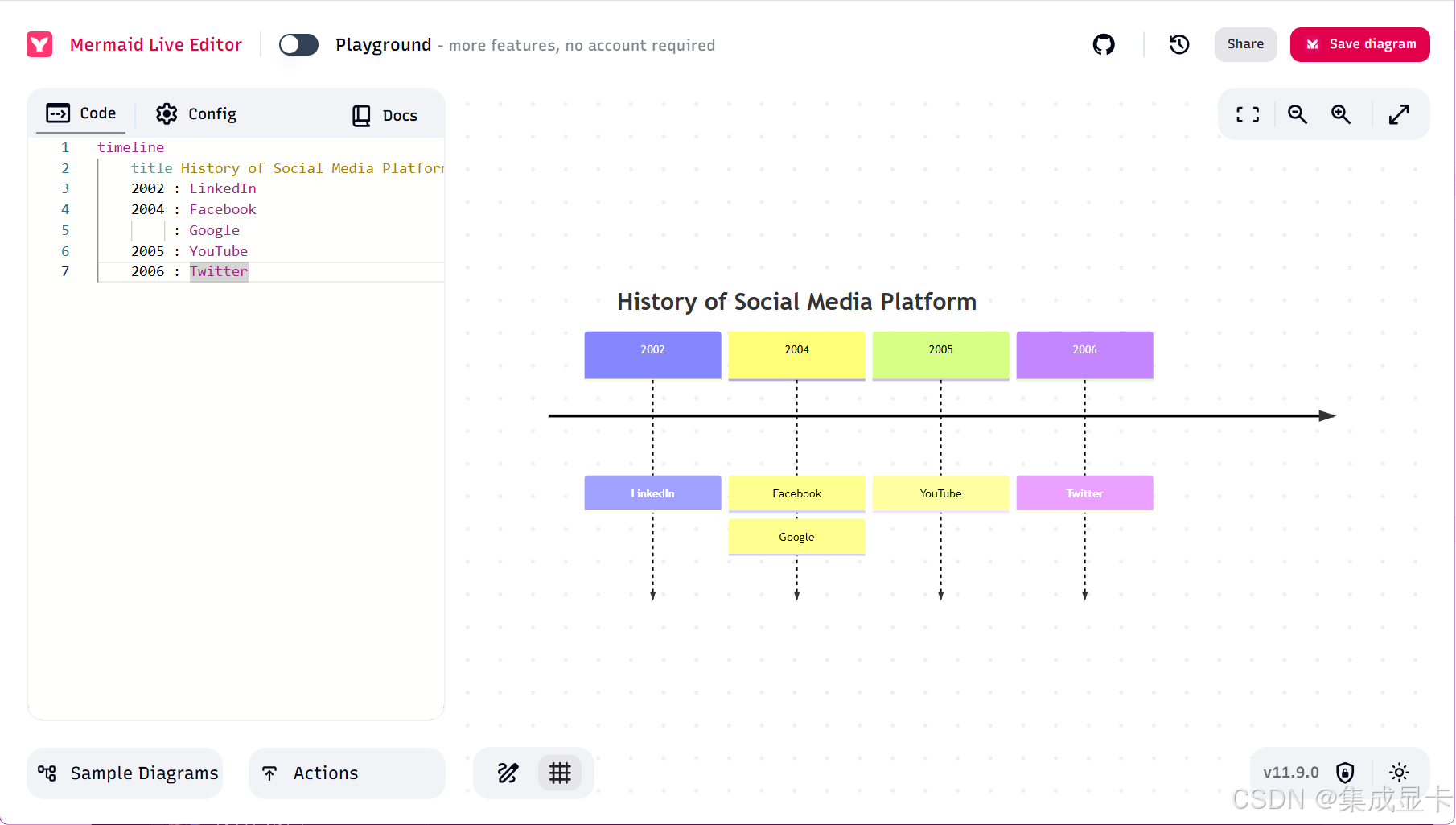
Task: Enter fullscreen view with brackets icon
Action: (x=1248, y=114)
